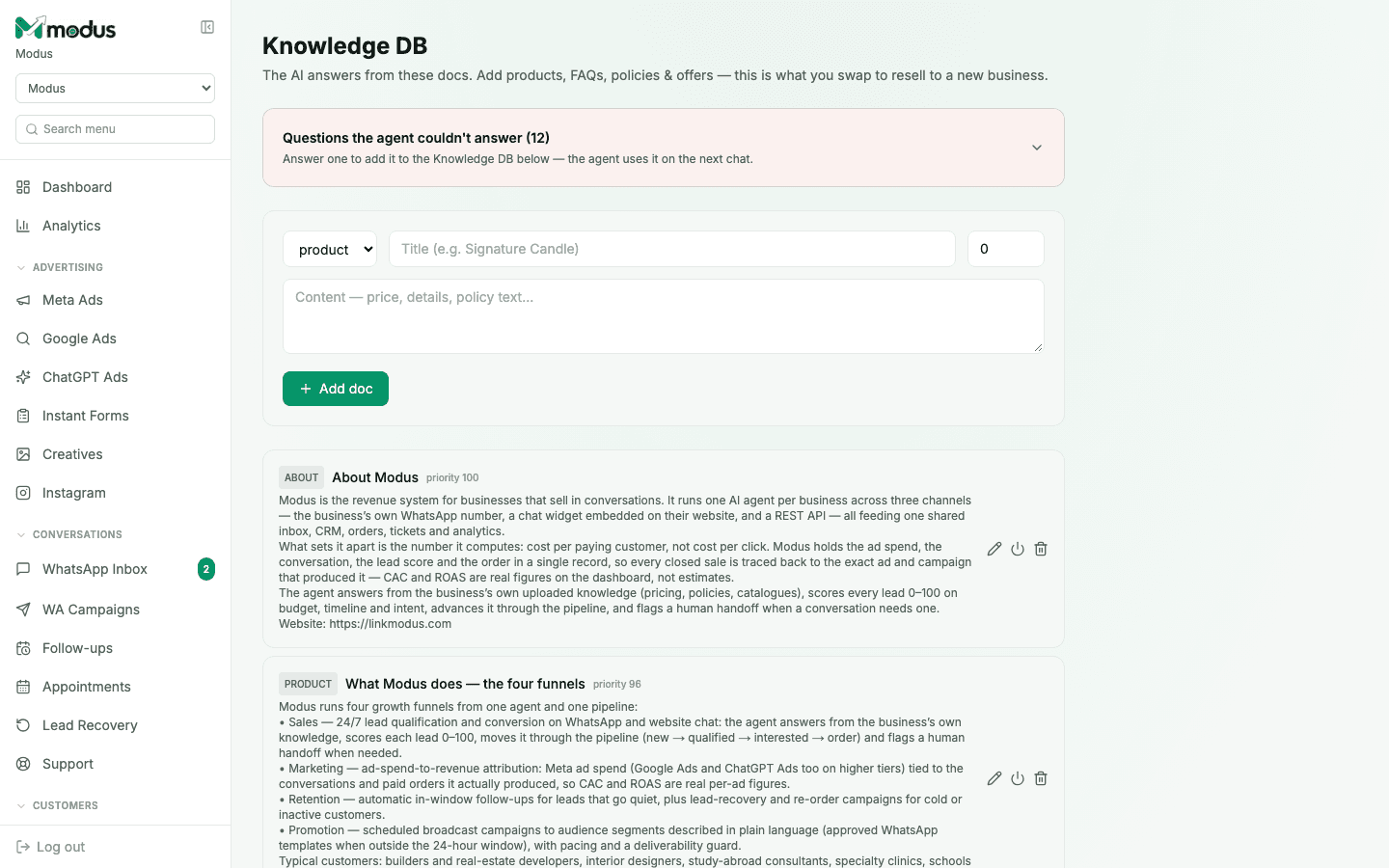The image size is (1389, 868).
Task: Click 'About Modus' doc title
Action: (x=375, y=477)
